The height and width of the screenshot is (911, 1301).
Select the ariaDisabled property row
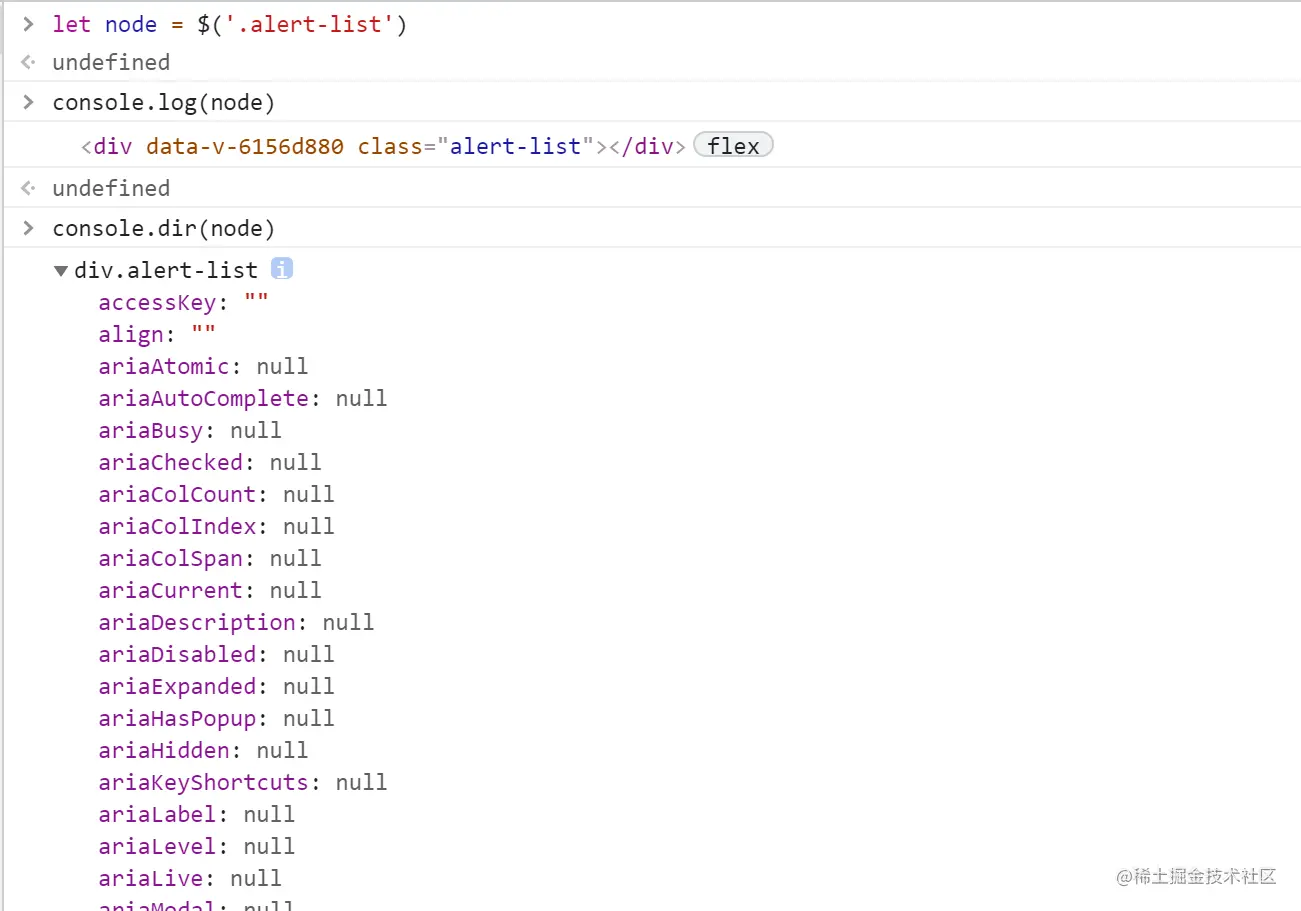coord(216,654)
